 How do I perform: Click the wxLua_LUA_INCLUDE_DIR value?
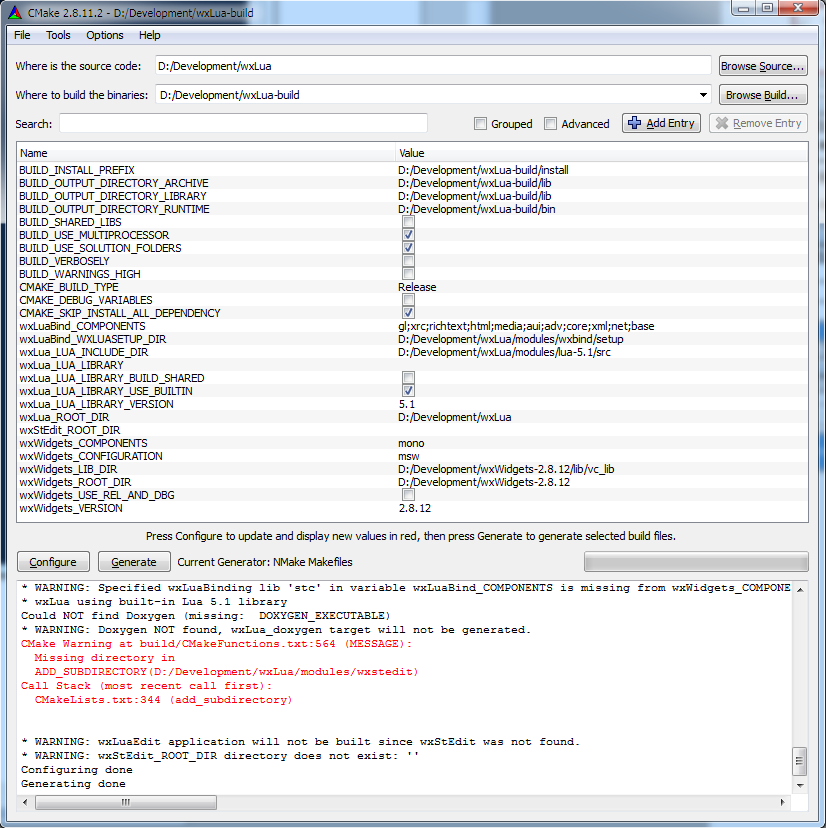point(504,352)
